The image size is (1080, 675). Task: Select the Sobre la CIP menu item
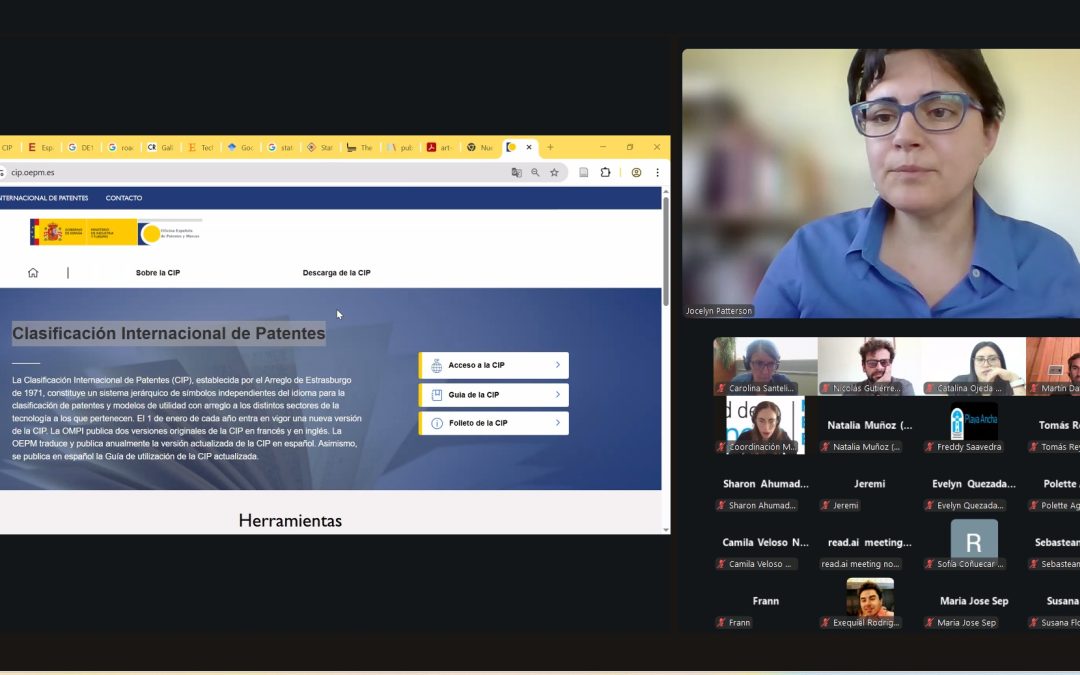pyautogui.click(x=158, y=271)
